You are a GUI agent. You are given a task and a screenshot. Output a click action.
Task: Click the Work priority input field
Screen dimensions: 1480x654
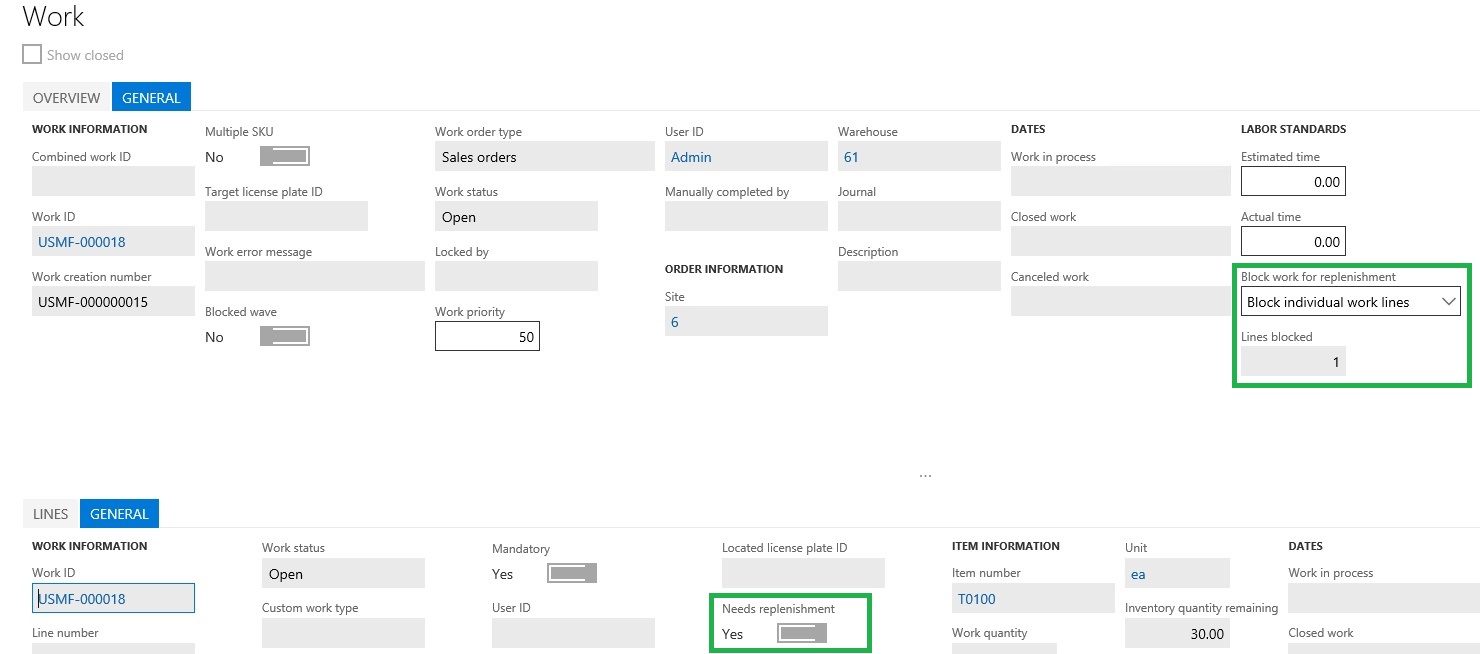click(487, 337)
